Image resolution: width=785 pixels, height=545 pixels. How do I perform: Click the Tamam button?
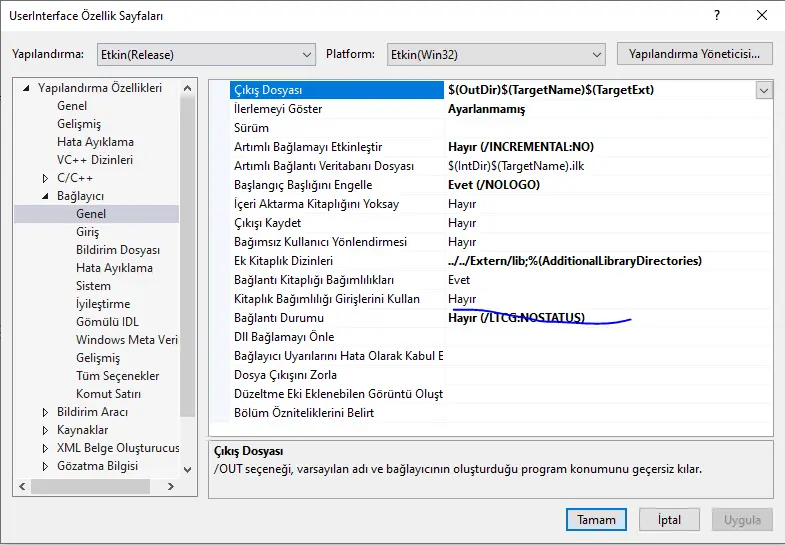pos(596,520)
